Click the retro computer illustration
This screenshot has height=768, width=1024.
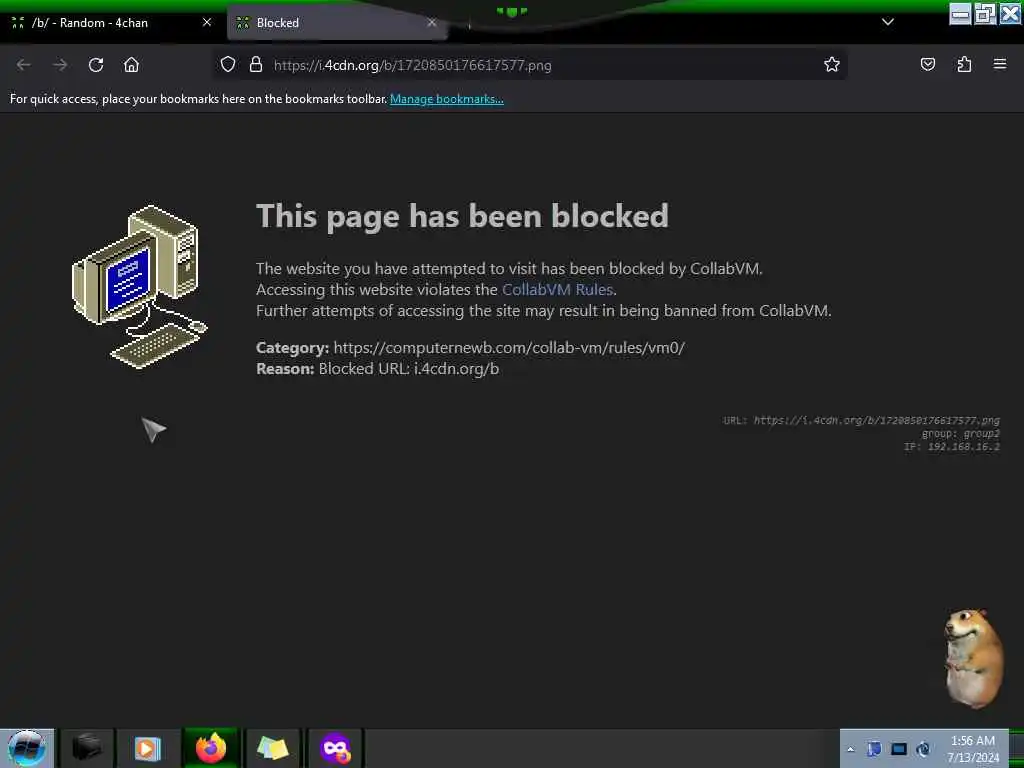coord(140,287)
